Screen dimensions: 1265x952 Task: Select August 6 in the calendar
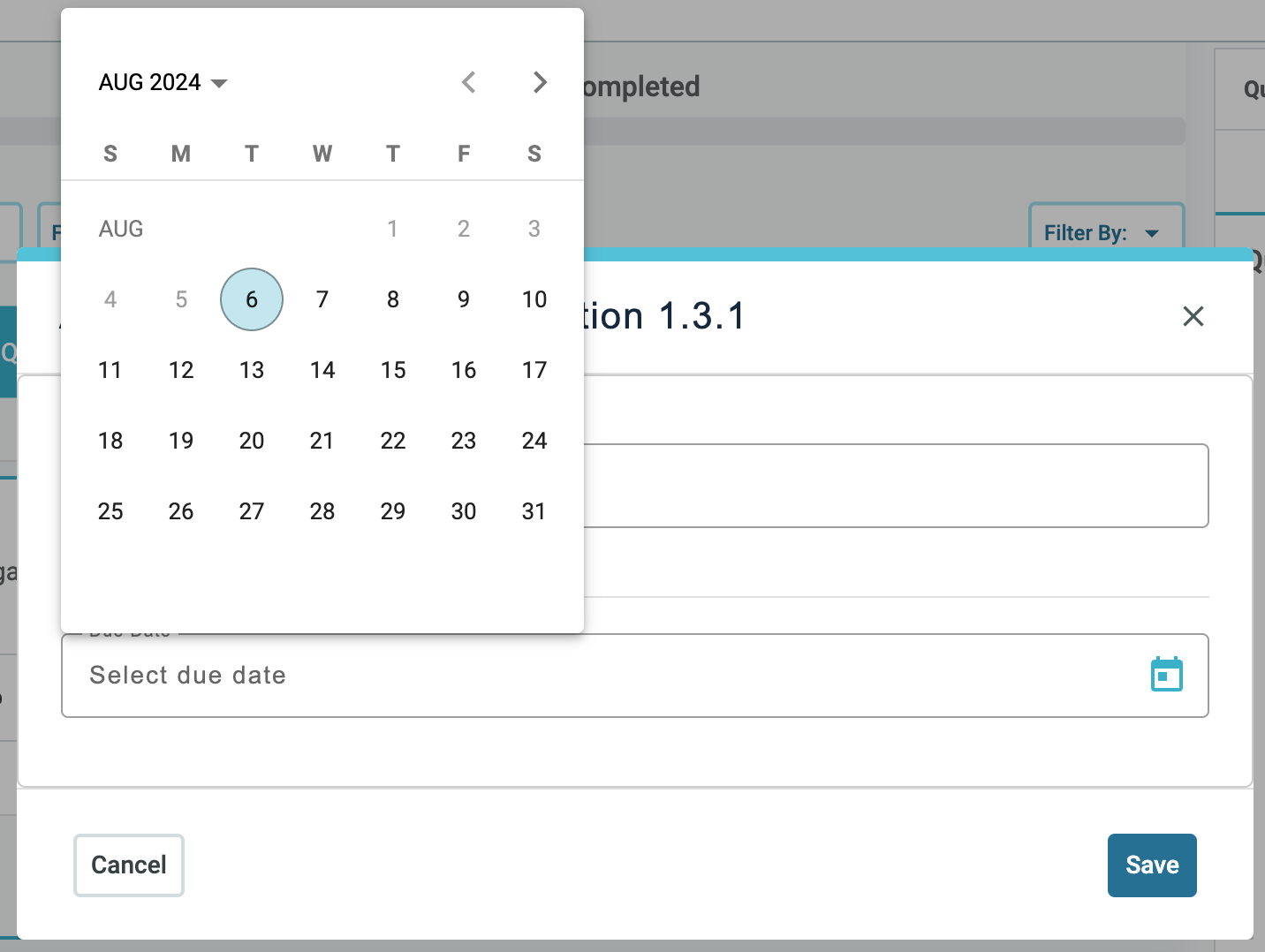[251, 299]
